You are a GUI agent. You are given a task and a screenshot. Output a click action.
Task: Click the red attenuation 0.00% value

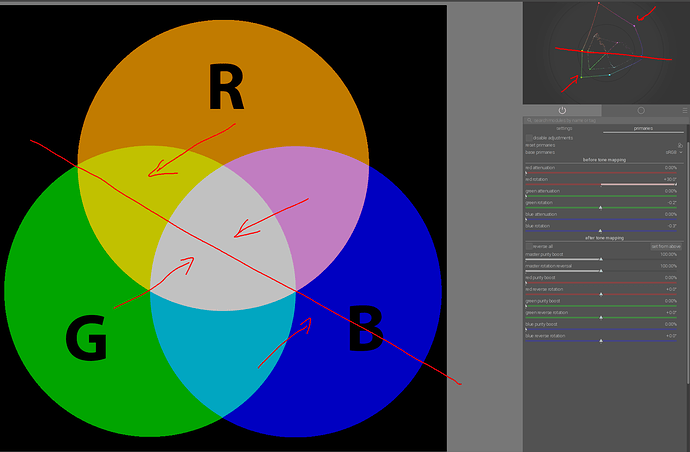[x=671, y=168]
